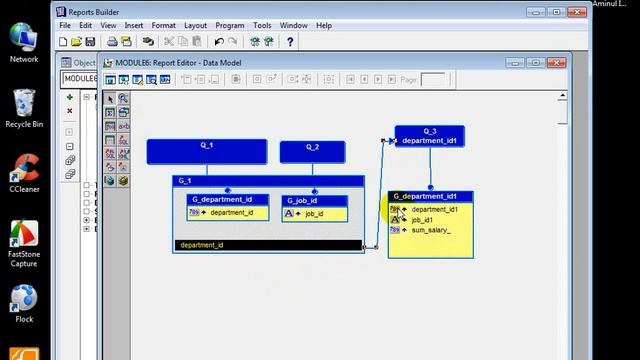Choose the XML Query tool
Image resolution: width=640 pixels, height=360 pixels.
coord(123,153)
